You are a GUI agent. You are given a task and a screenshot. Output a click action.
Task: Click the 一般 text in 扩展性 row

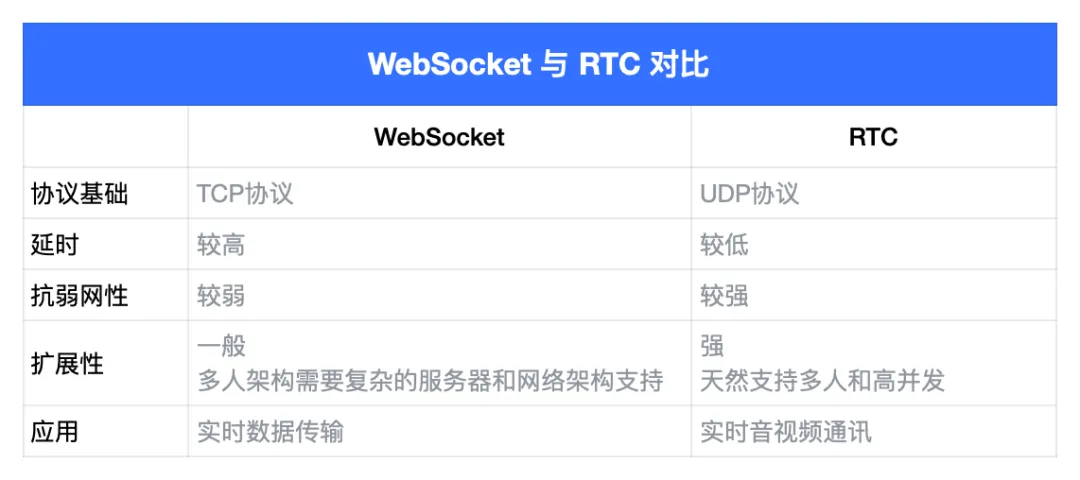tap(221, 347)
